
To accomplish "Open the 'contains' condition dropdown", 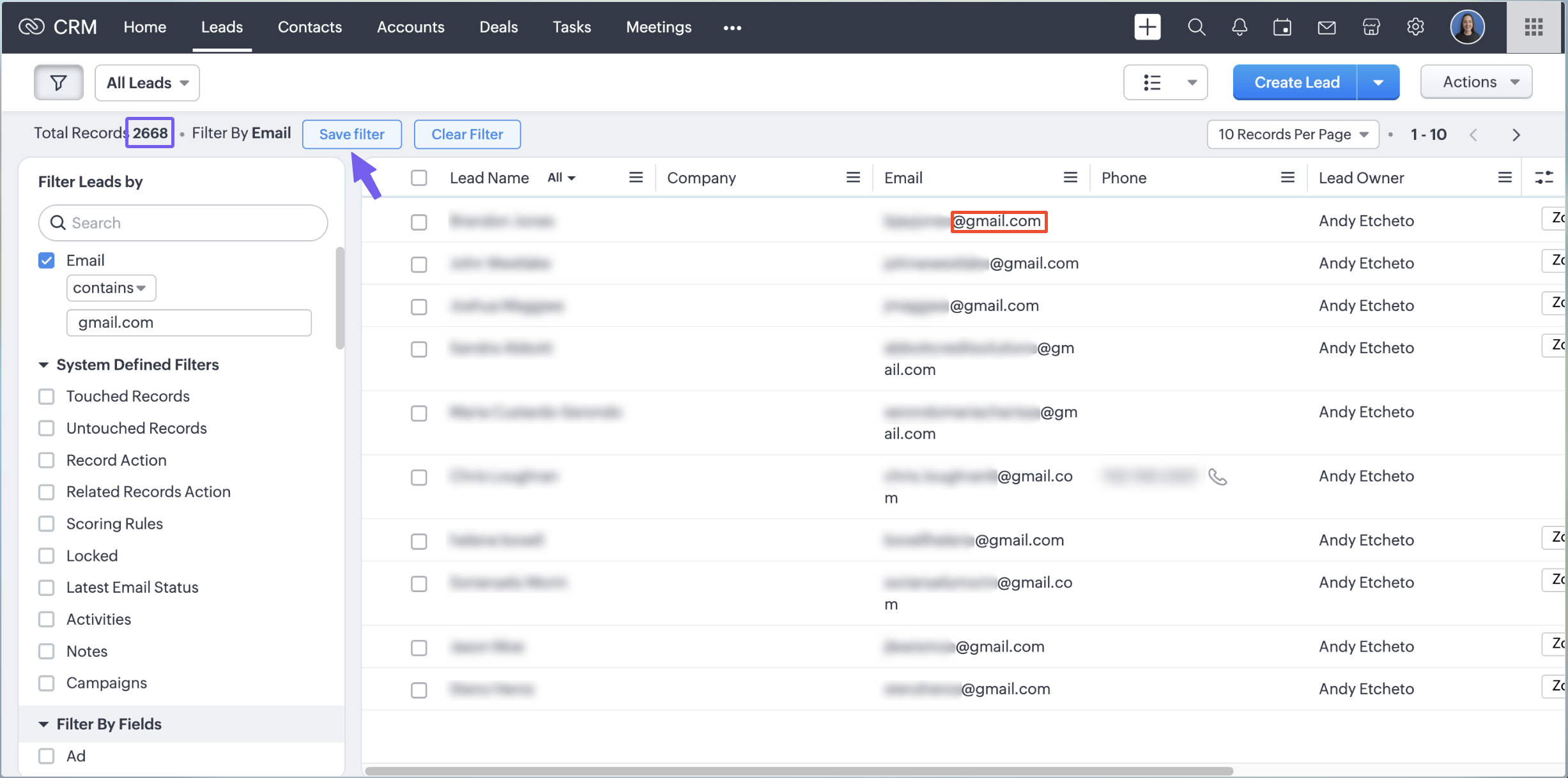I will point(111,288).
